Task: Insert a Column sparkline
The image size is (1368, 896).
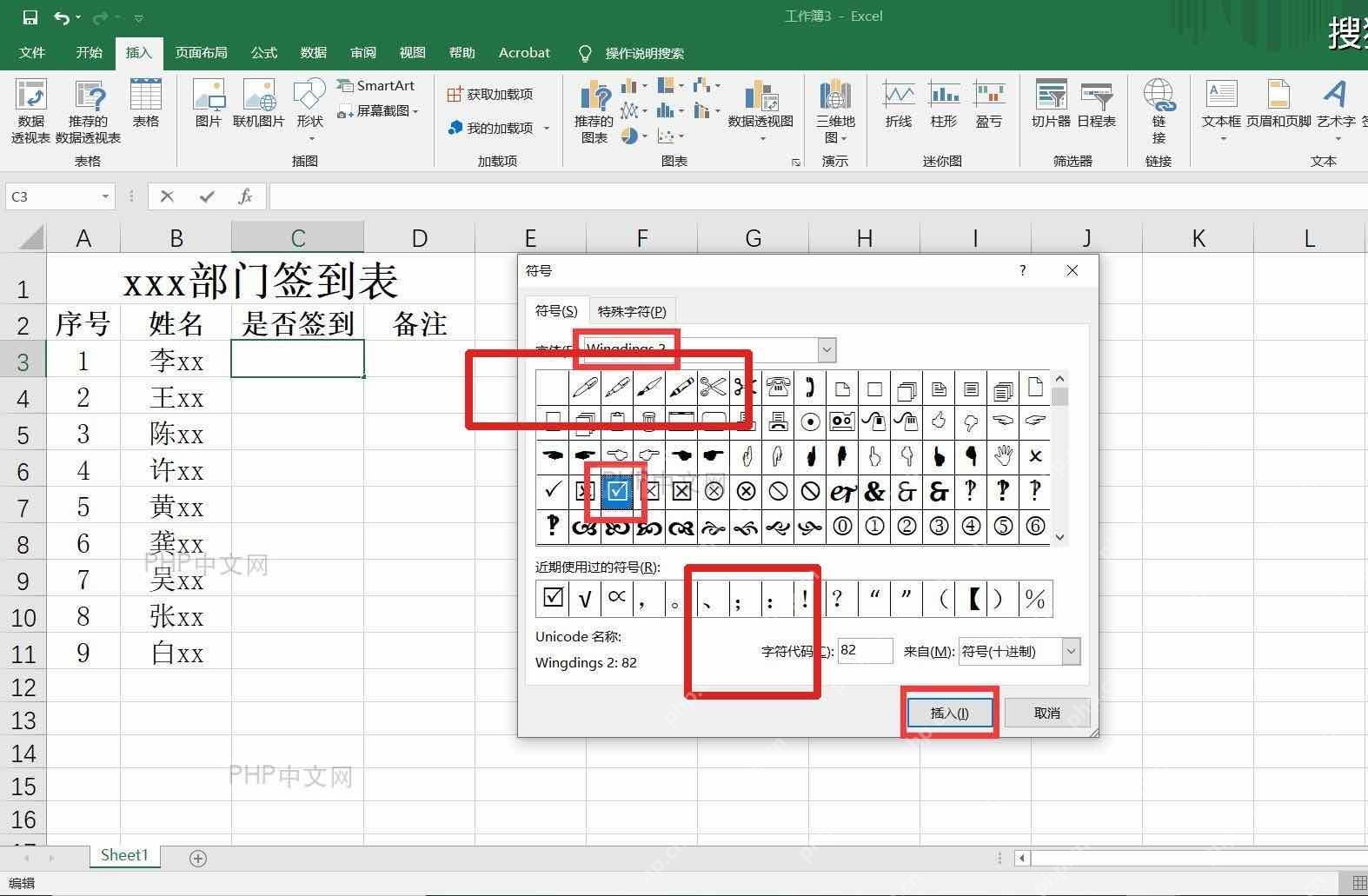Action: (x=944, y=104)
